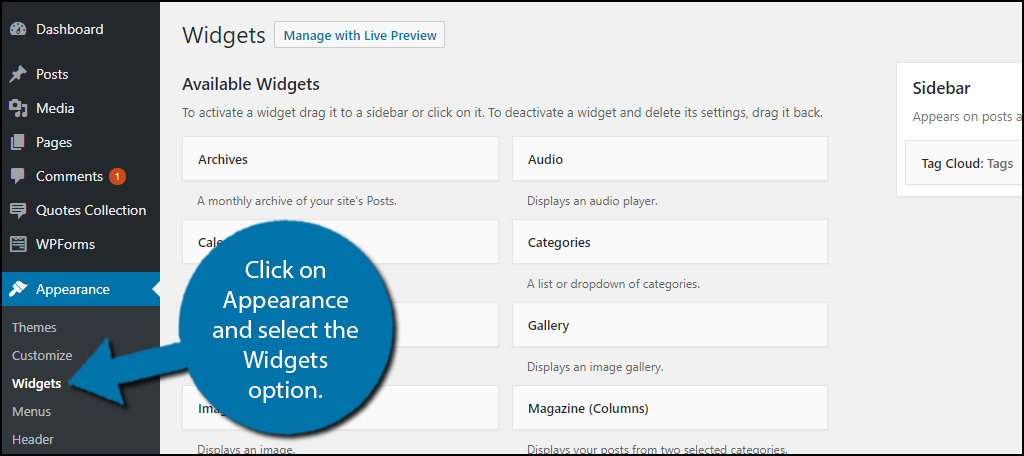Screen dimensions: 1024x456
Task: Open the Header submenu item
Action: (33, 440)
